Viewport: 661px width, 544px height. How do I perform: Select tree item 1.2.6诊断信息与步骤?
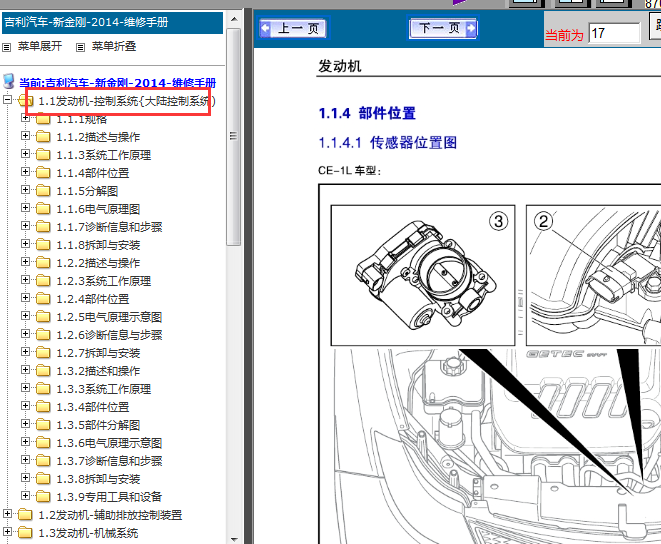(x=109, y=335)
